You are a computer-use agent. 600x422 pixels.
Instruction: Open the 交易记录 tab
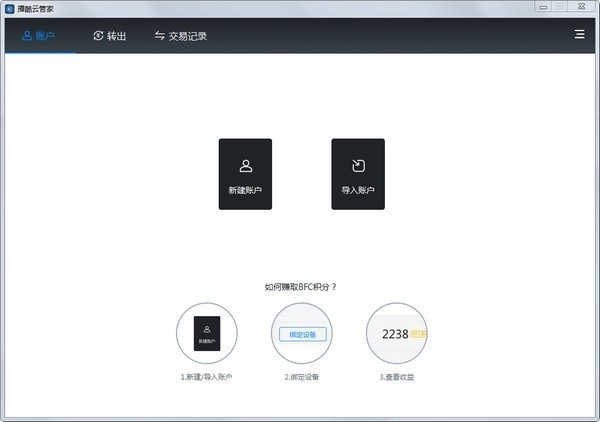coord(181,36)
